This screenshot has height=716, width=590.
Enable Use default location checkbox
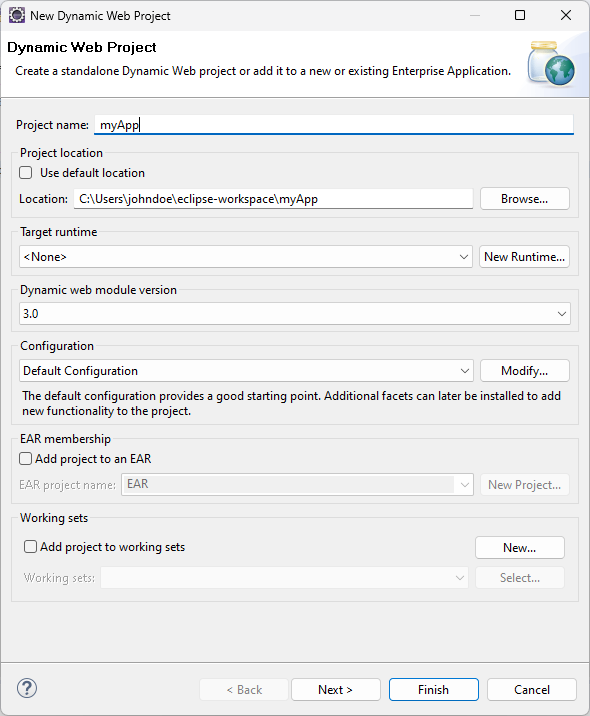point(26,173)
